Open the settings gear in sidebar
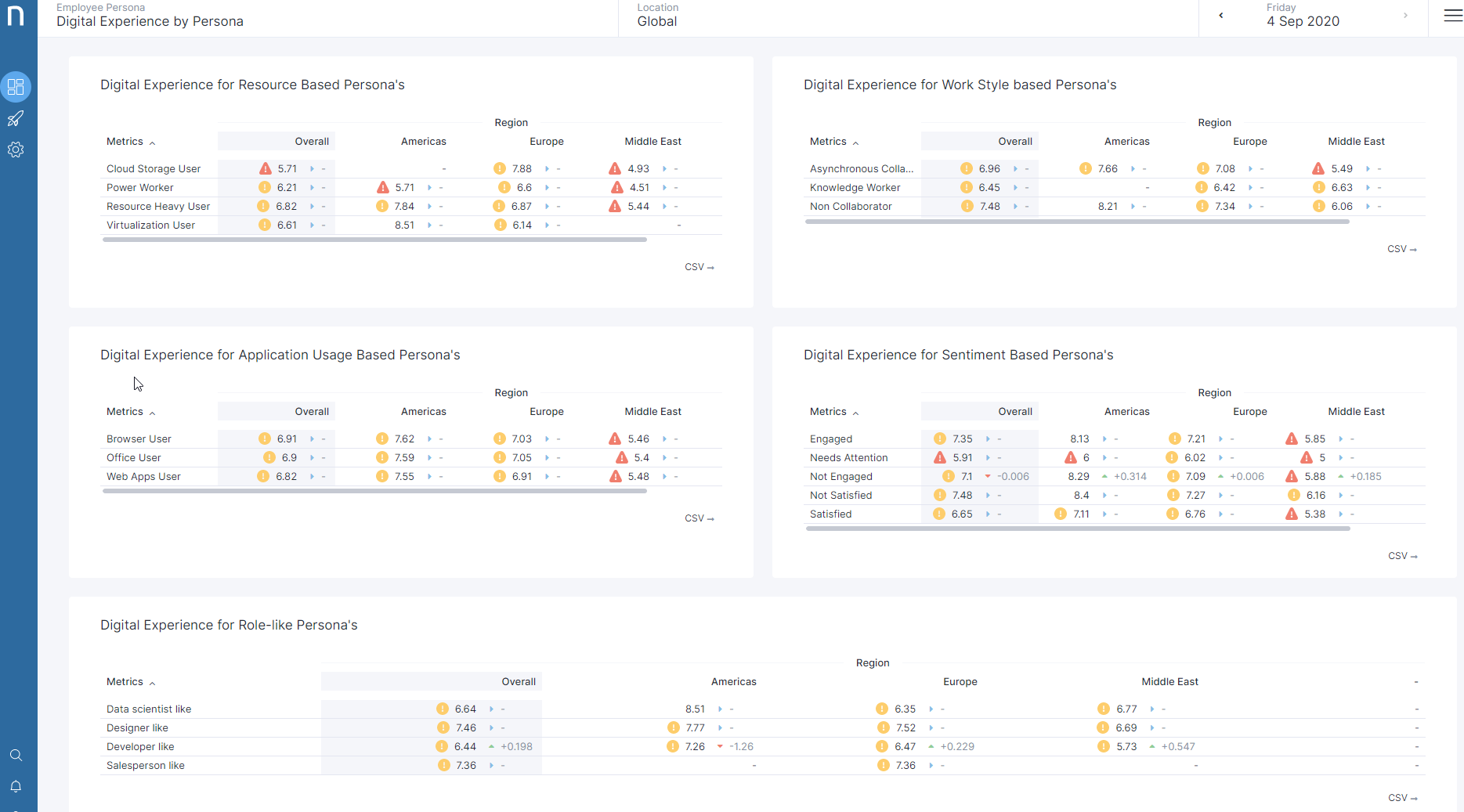 (x=16, y=150)
